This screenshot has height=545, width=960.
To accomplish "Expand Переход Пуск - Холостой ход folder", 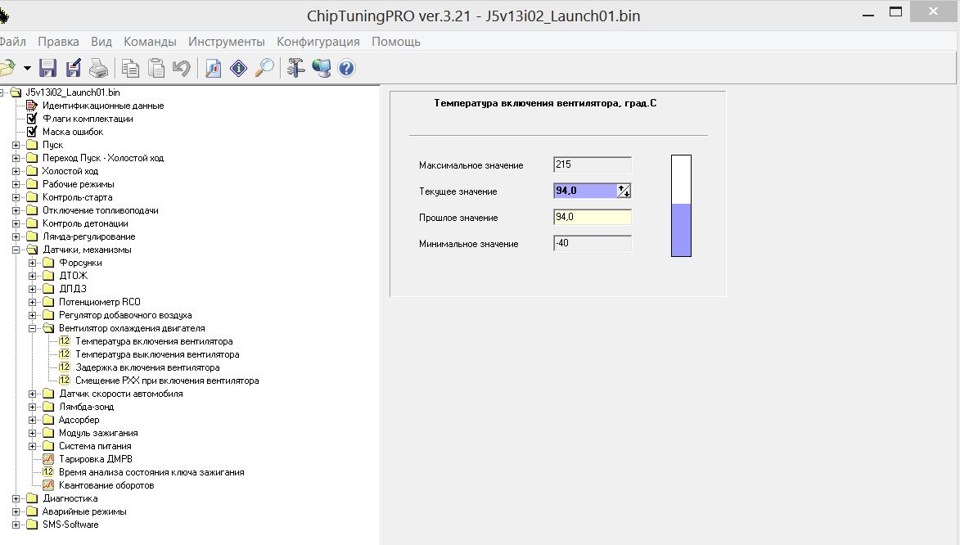I will (x=16, y=158).
